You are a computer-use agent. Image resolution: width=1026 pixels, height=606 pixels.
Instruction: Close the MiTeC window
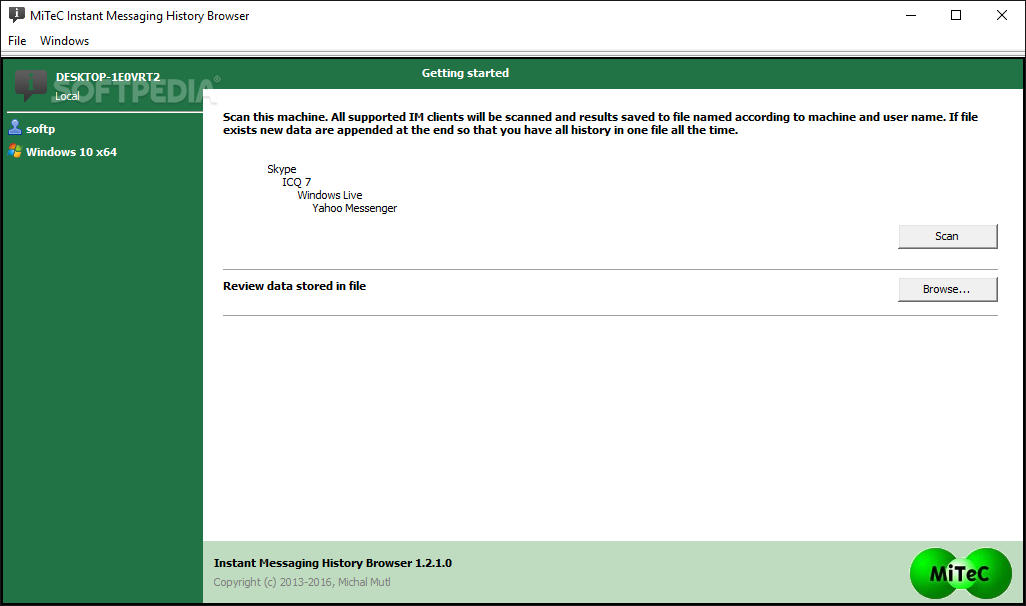[1002, 15]
